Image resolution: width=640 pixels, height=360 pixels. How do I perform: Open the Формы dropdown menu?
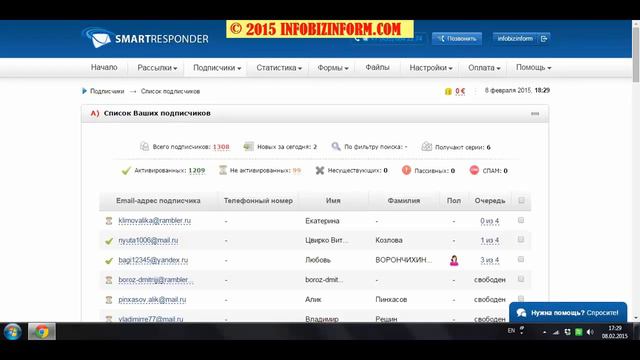point(333,68)
